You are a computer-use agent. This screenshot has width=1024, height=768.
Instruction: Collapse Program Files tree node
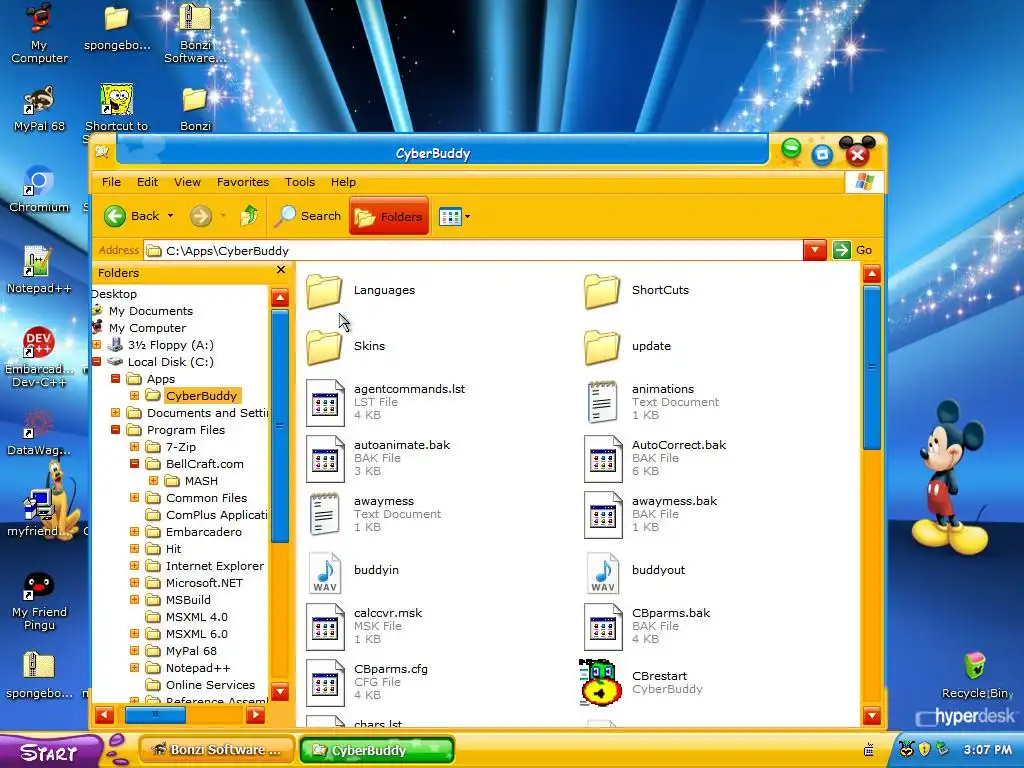pyautogui.click(x=116, y=429)
